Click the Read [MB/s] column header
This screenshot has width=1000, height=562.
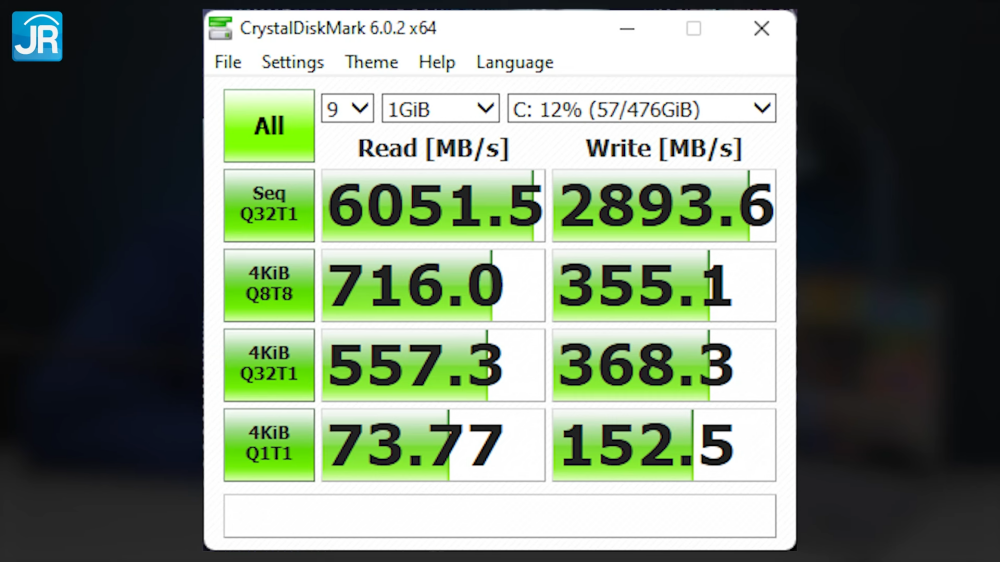433,149
